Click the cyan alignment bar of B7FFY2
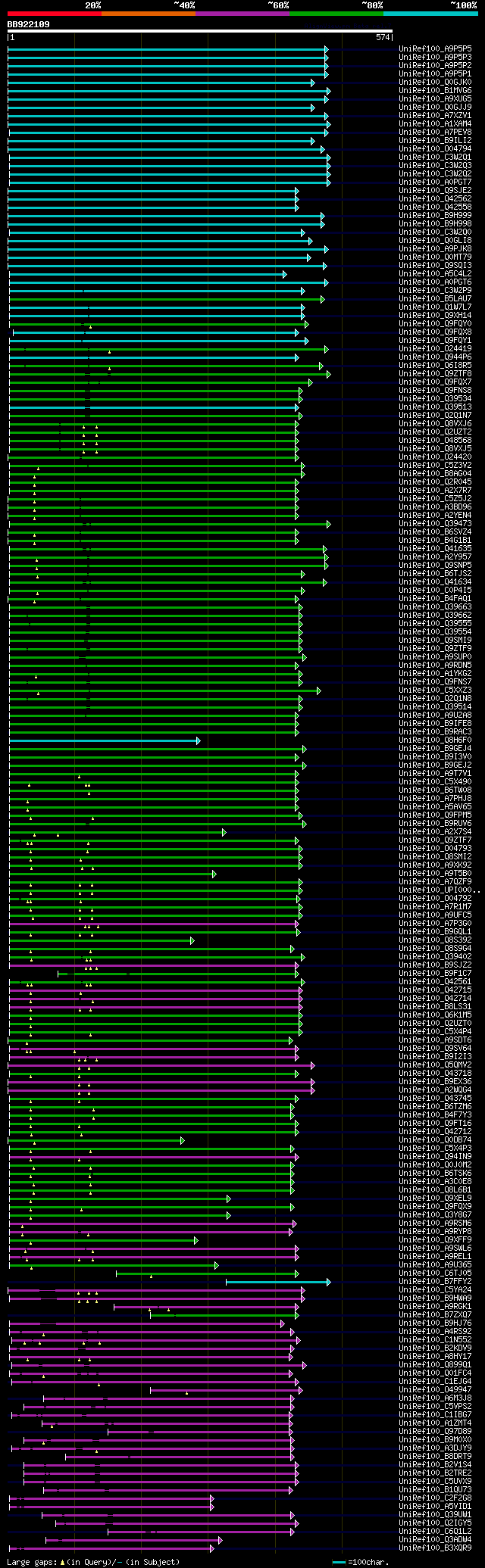This screenshot has width=485, height=1568. pos(278,1282)
